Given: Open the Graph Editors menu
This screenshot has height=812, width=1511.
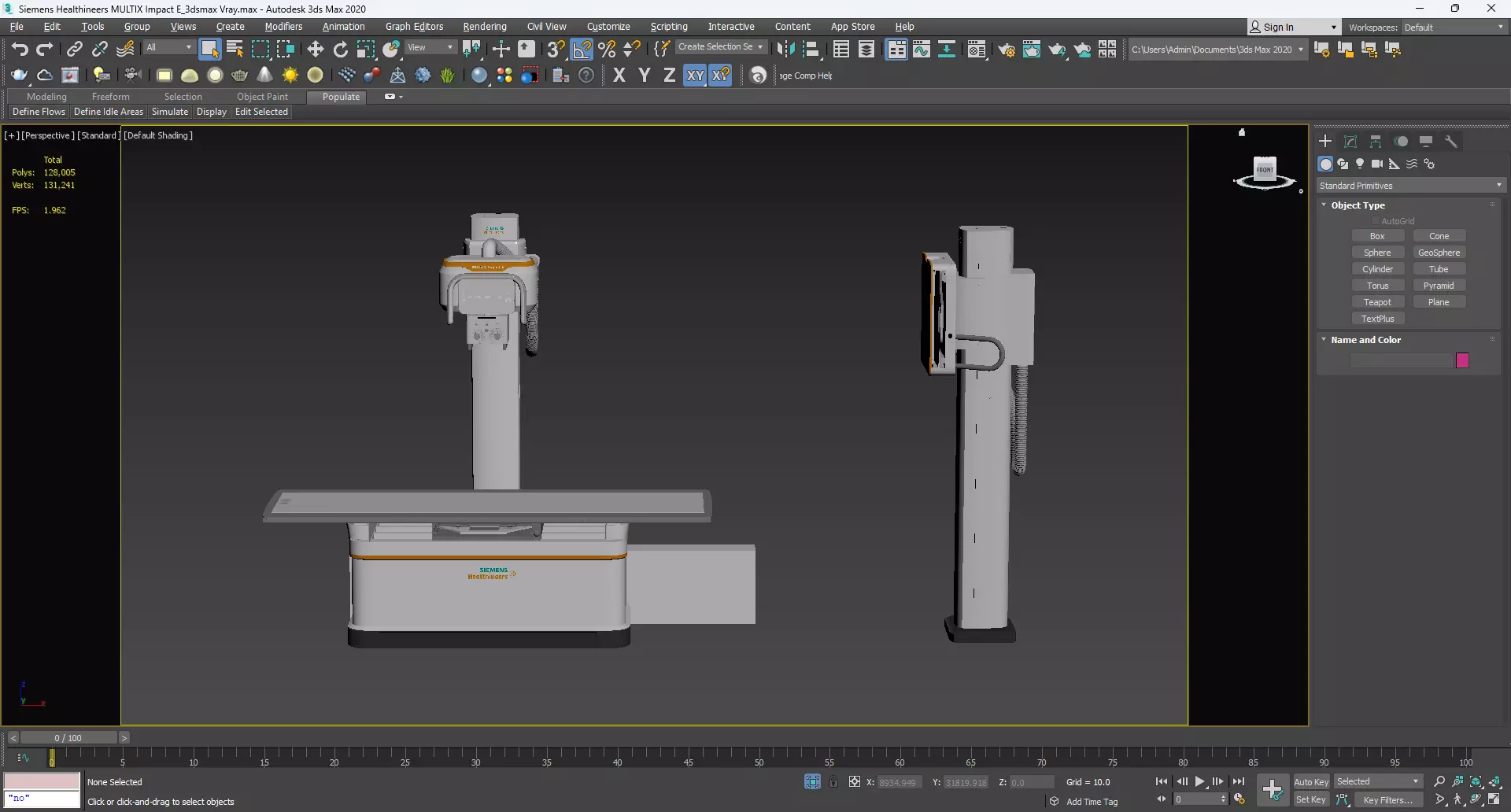Looking at the screenshot, I should pyautogui.click(x=415, y=27).
